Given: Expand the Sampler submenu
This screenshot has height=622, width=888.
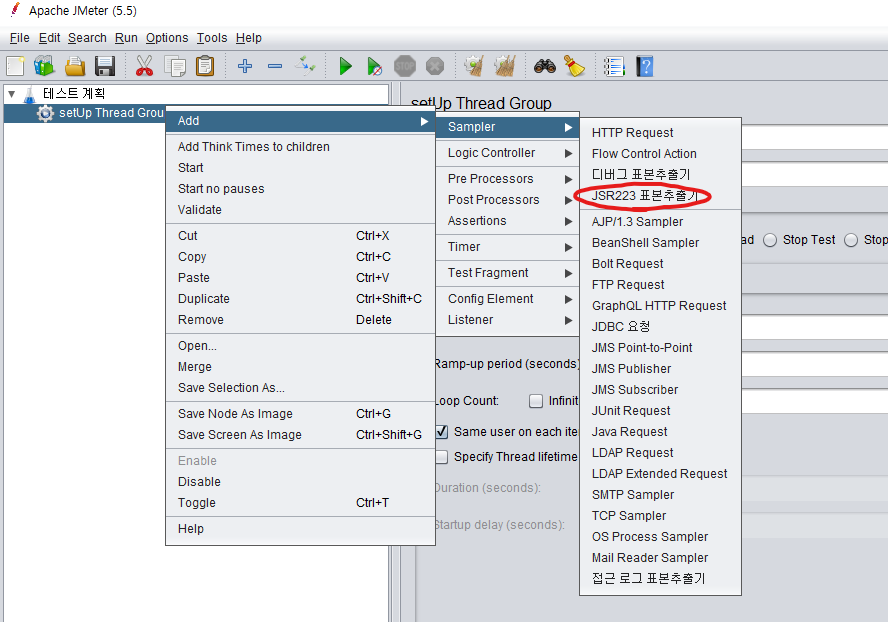Looking at the screenshot, I should point(507,127).
